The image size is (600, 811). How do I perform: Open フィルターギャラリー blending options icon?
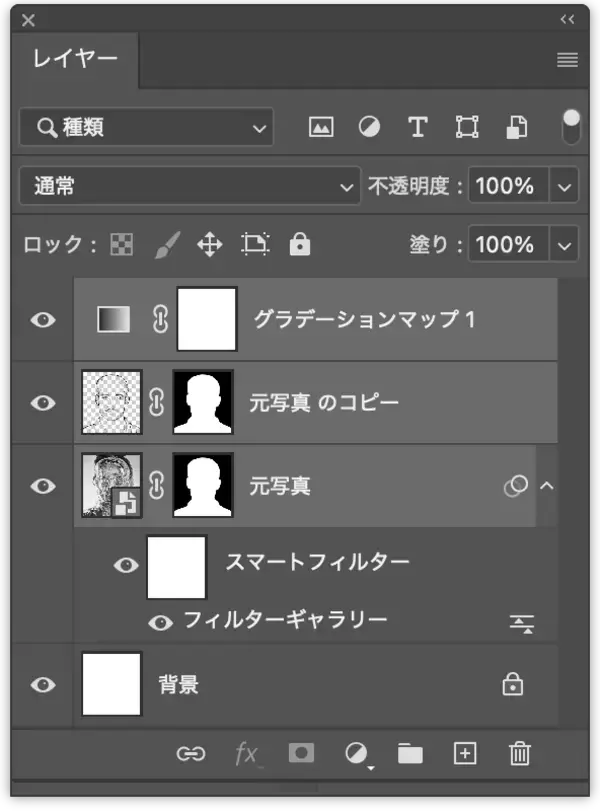click(521, 624)
